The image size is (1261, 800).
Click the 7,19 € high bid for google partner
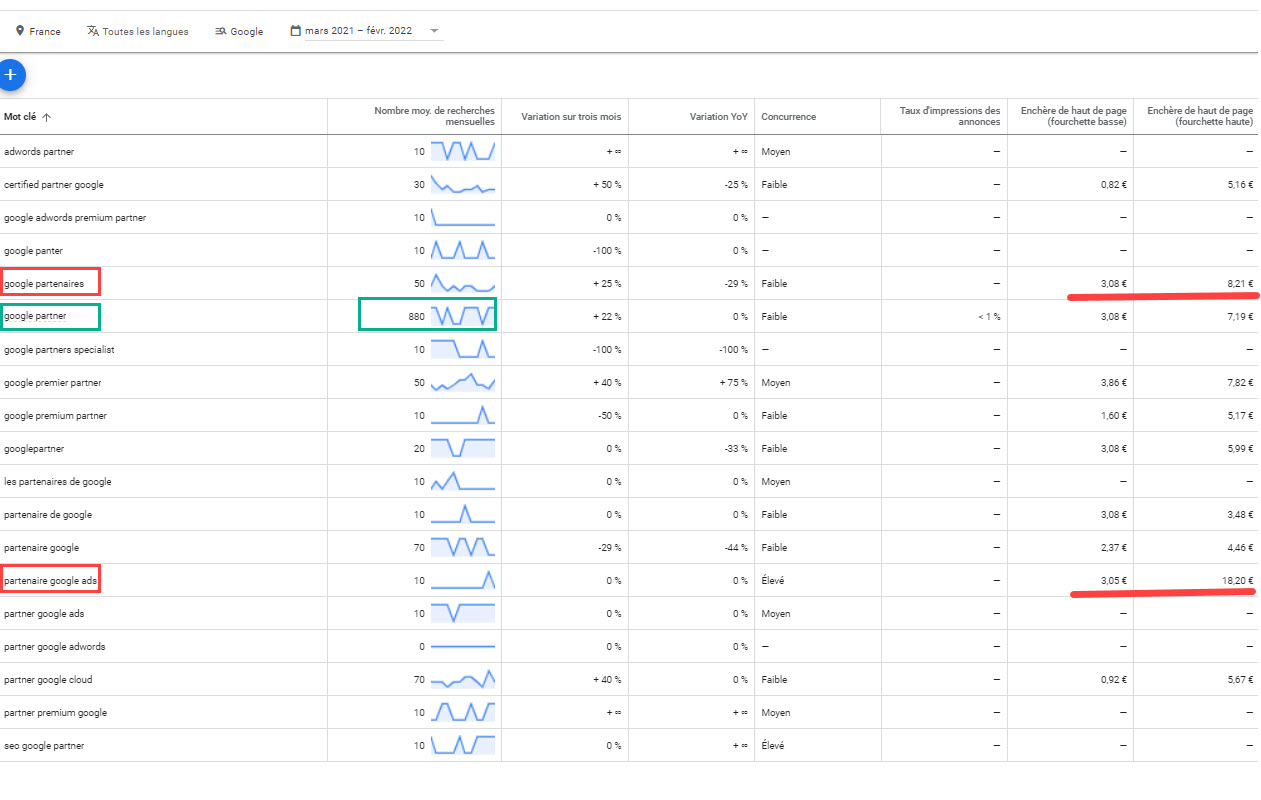click(x=1240, y=316)
